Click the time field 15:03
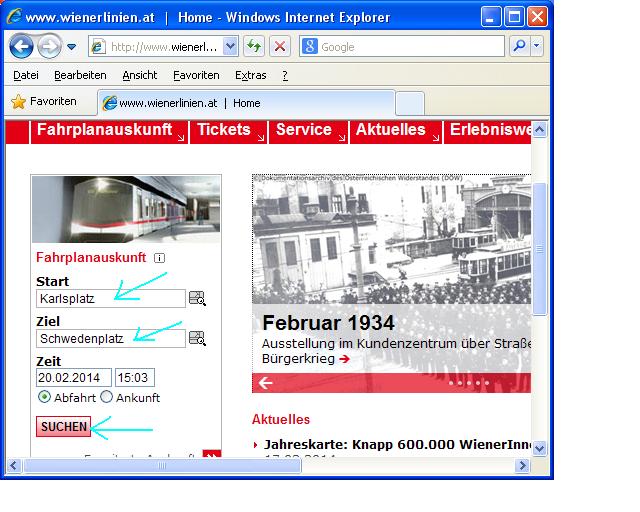640x512 pixels. tap(135, 378)
